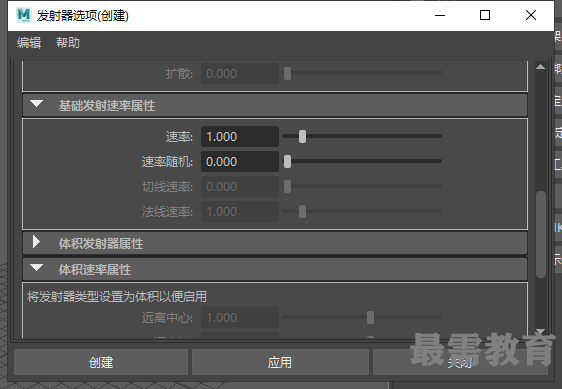562x389 pixels.
Task: Click the disabled 法线速率 value field
Action: pyautogui.click(x=240, y=212)
